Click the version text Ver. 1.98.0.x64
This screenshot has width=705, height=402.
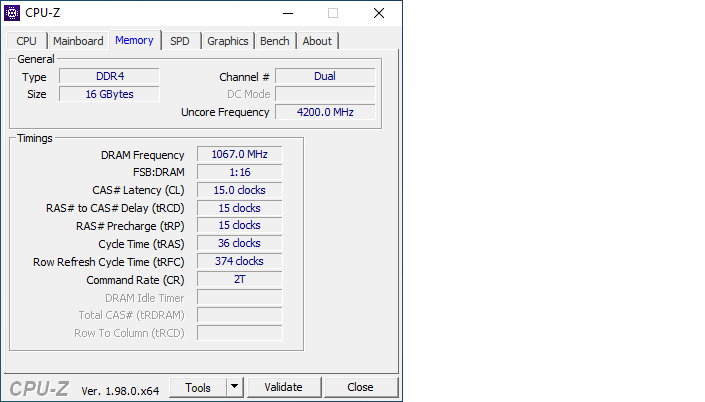[120, 391]
